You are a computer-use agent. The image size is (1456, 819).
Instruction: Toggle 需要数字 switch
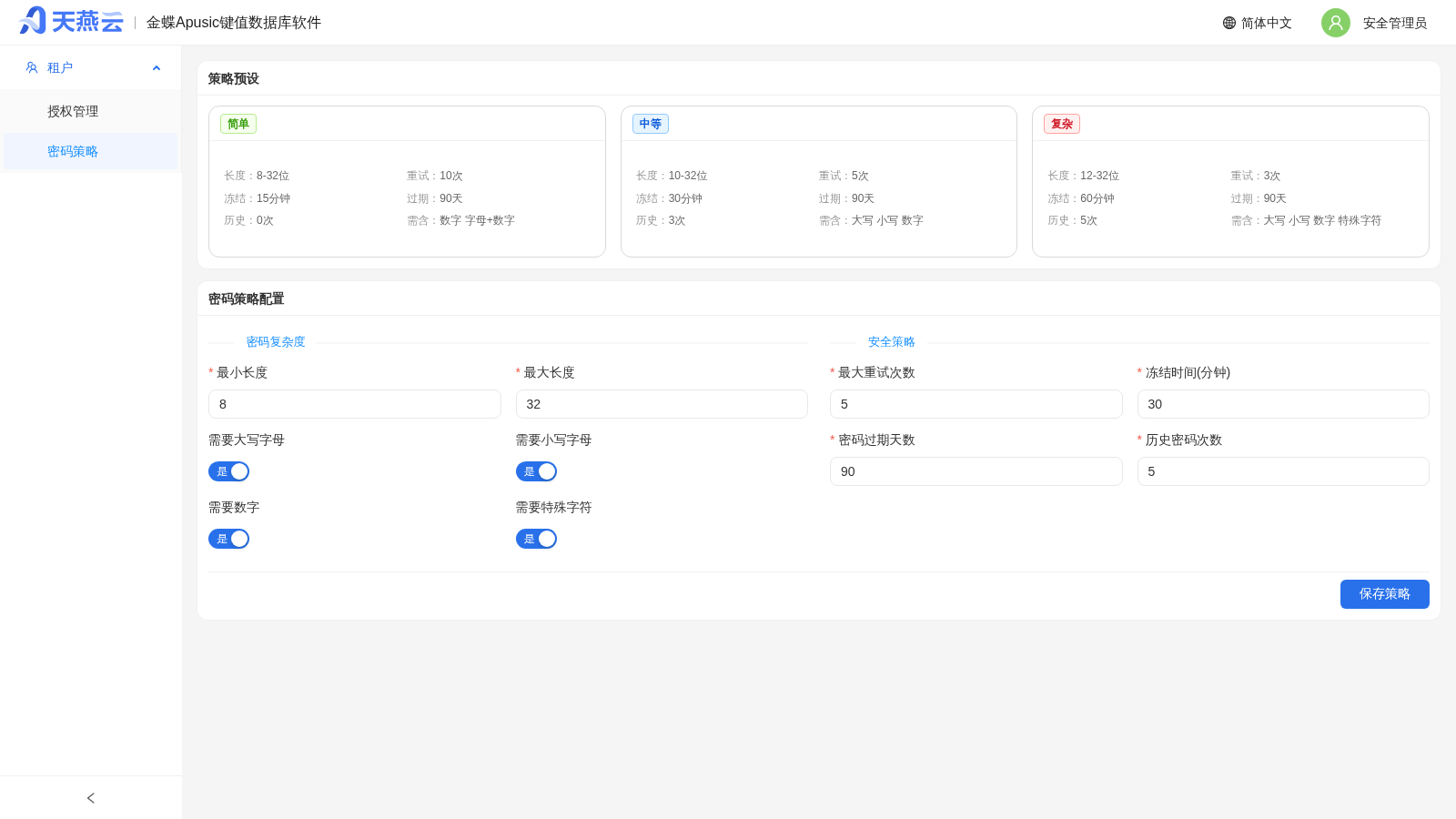click(228, 539)
